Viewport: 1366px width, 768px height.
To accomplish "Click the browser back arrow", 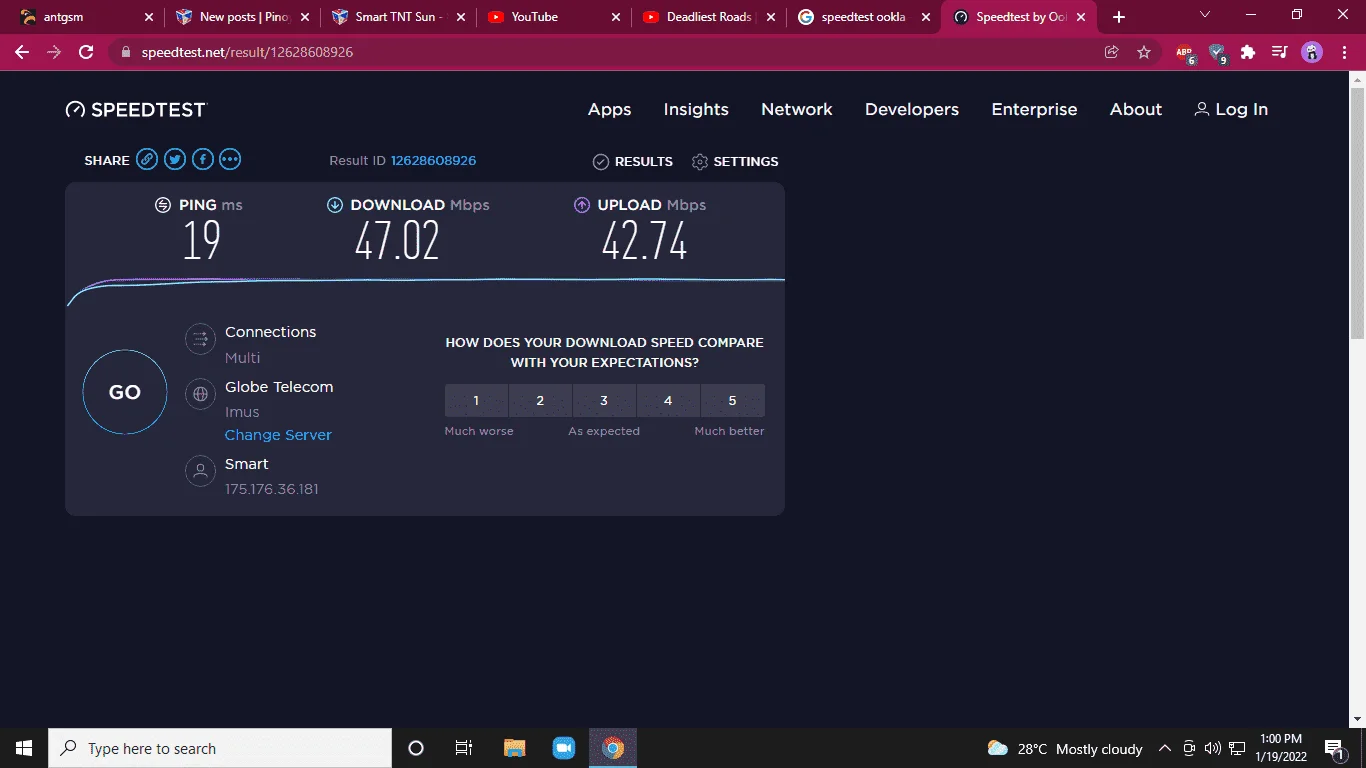I will coord(22,52).
